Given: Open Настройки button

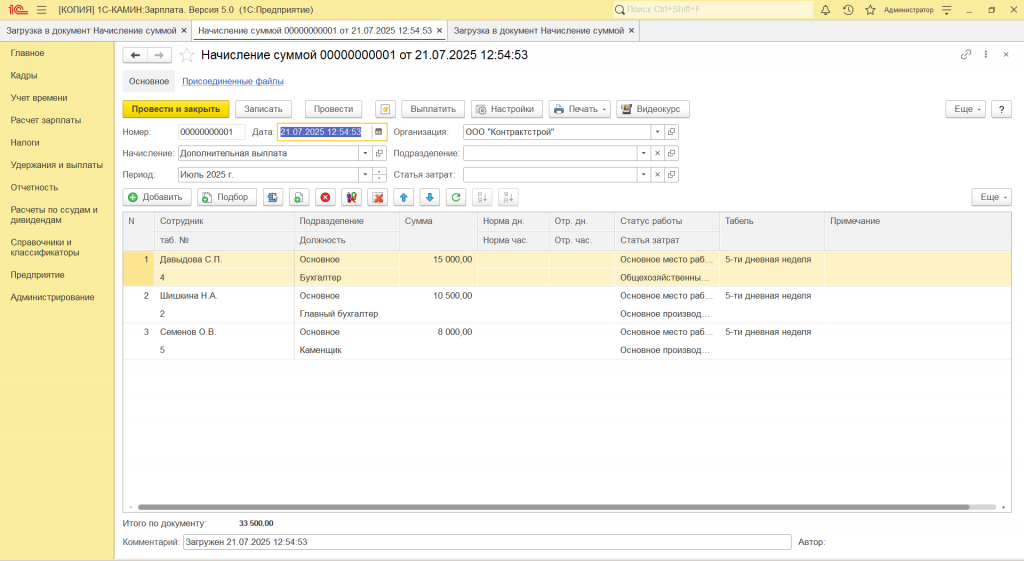Looking at the screenshot, I should (x=507, y=109).
